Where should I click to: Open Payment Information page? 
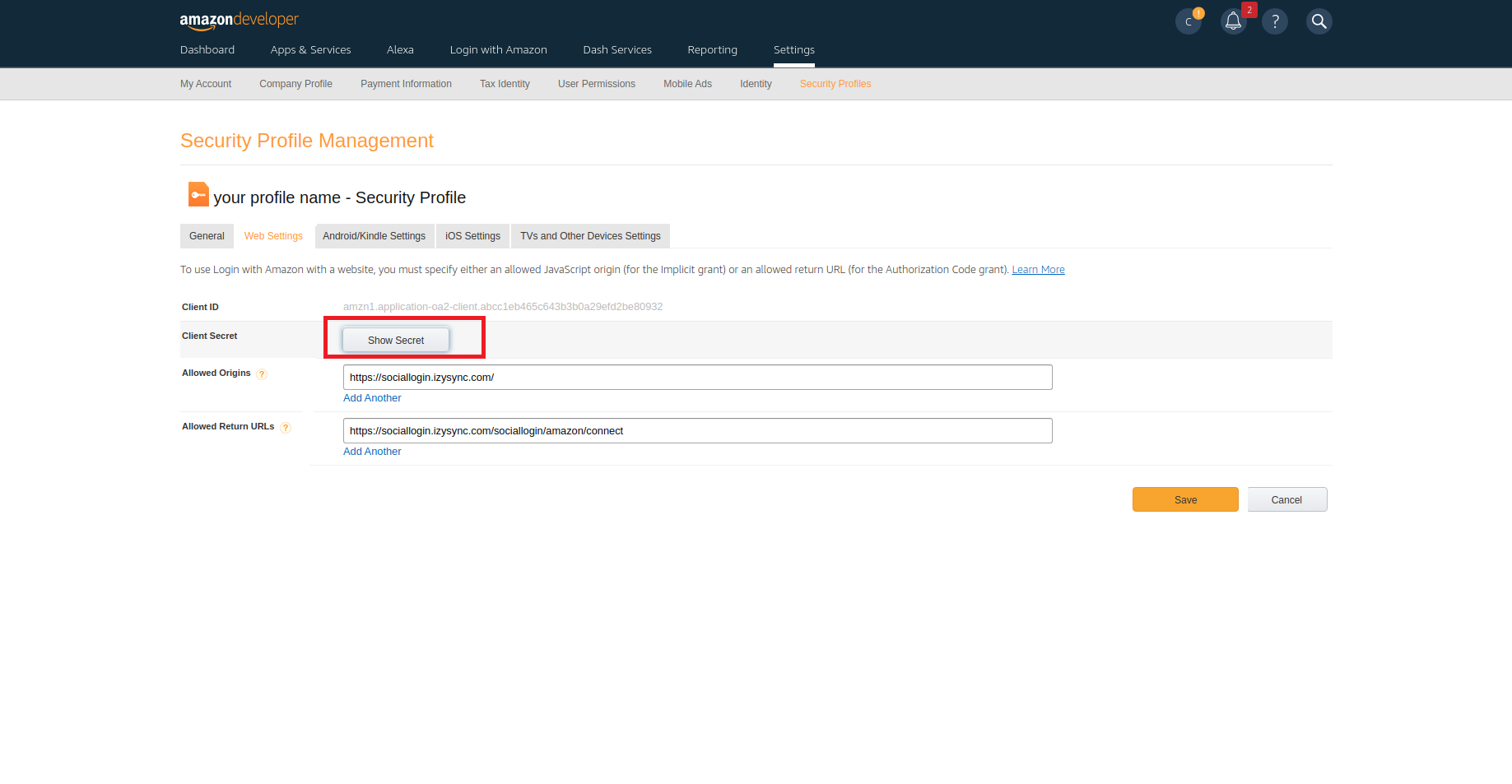point(406,84)
